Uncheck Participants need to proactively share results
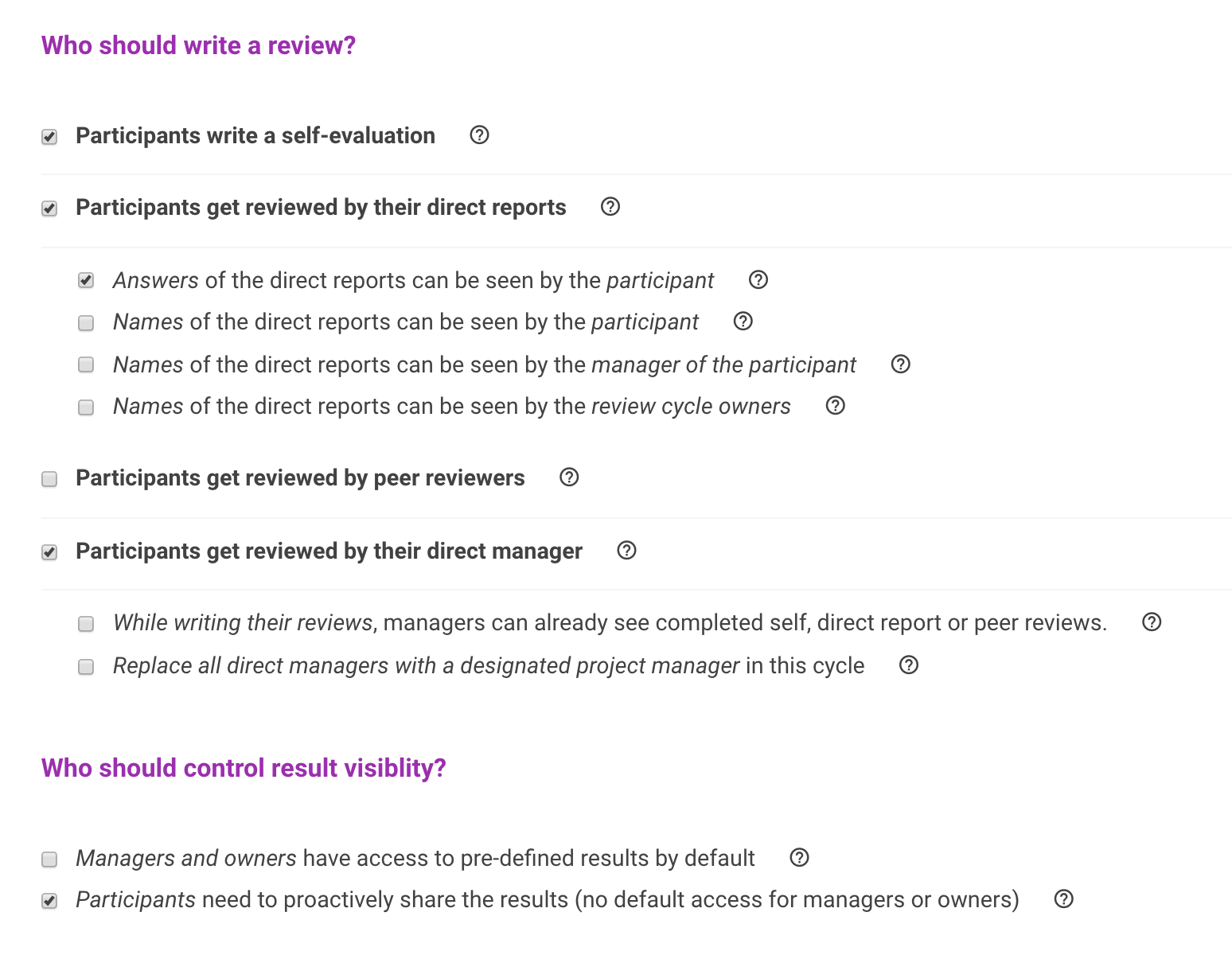The image size is (1232, 955). pos(49,901)
